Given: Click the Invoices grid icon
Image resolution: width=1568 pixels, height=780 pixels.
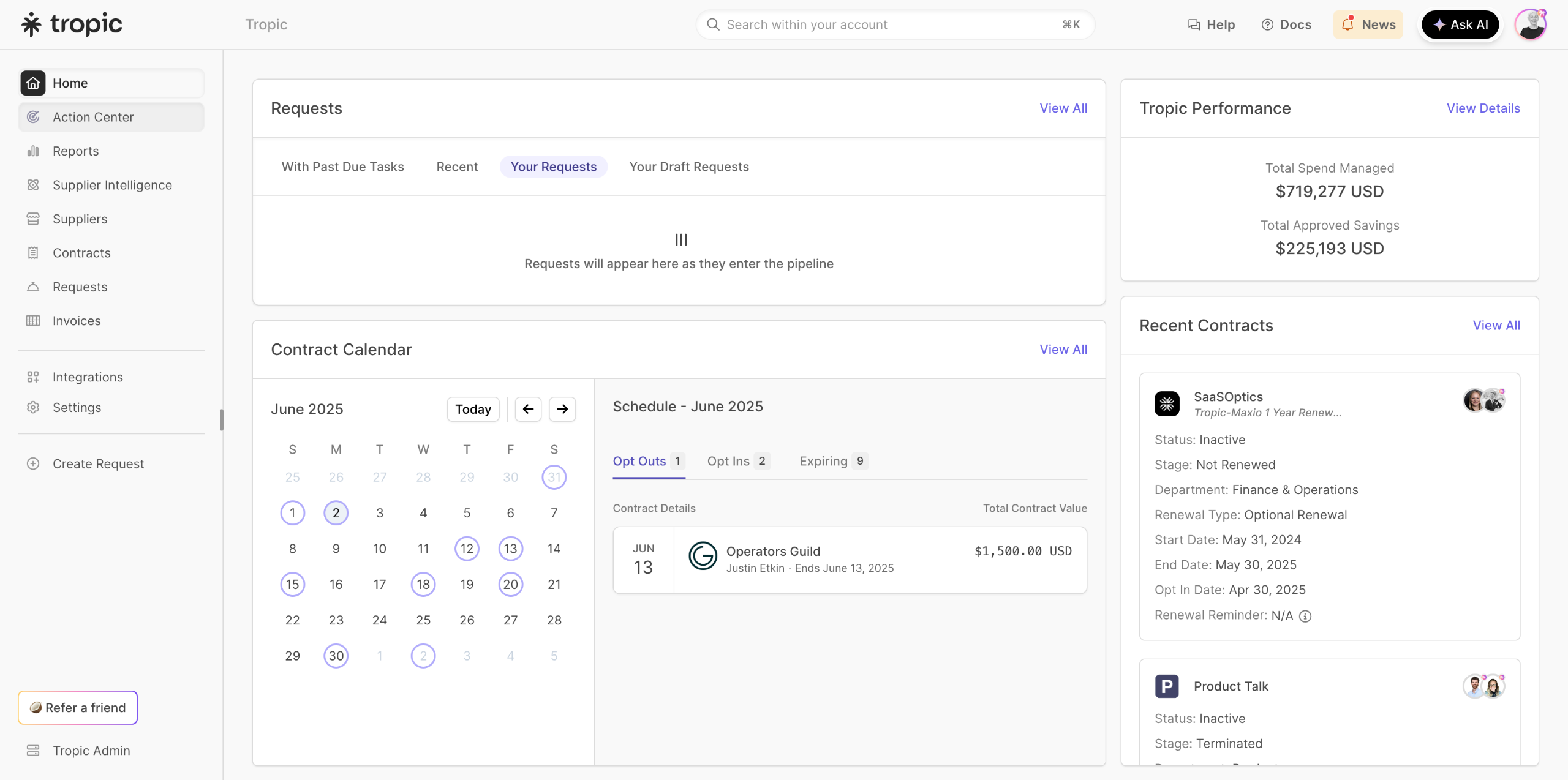Looking at the screenshot, I should coord(33,321).
